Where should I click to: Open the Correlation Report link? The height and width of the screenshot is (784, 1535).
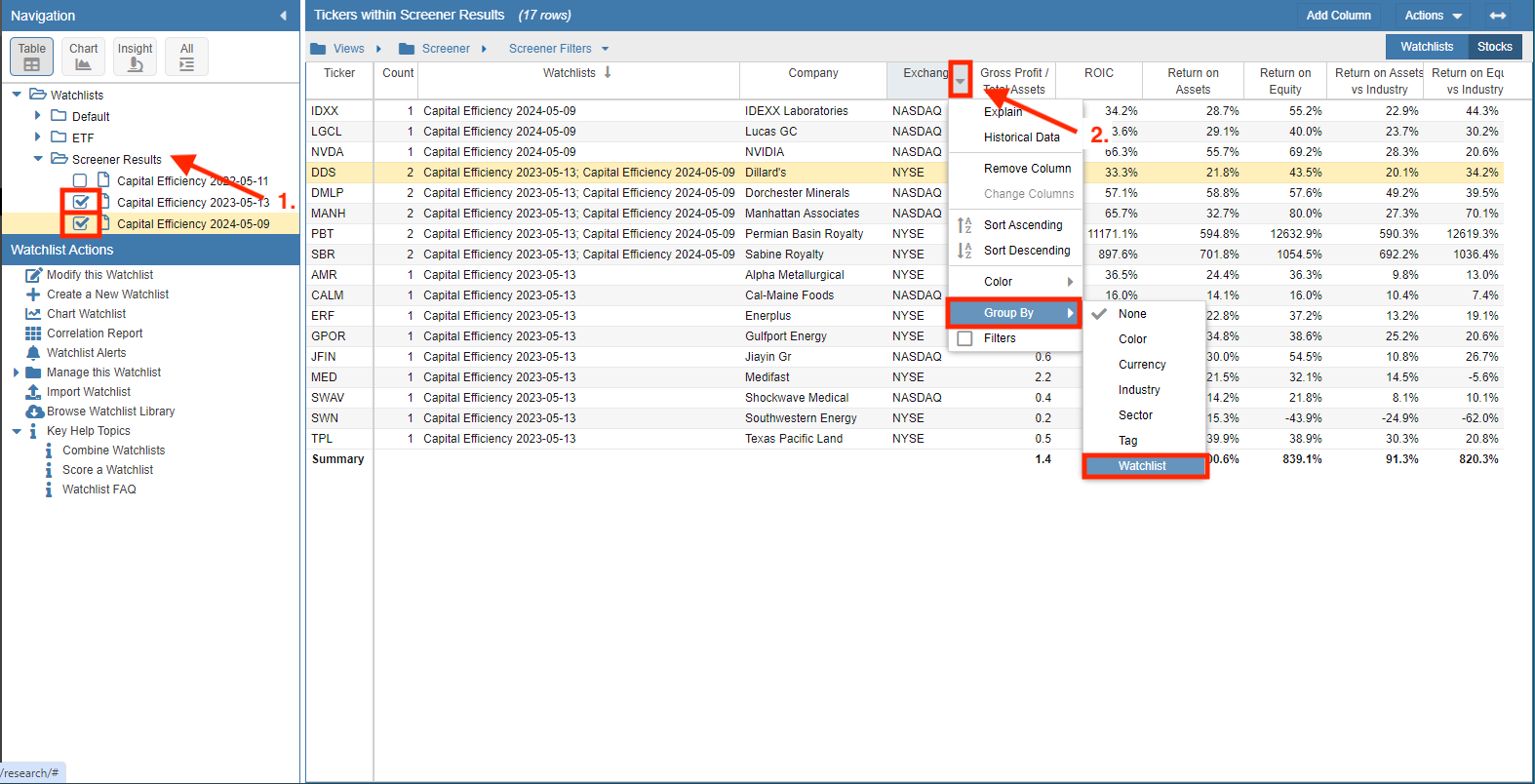coord(95,333)
